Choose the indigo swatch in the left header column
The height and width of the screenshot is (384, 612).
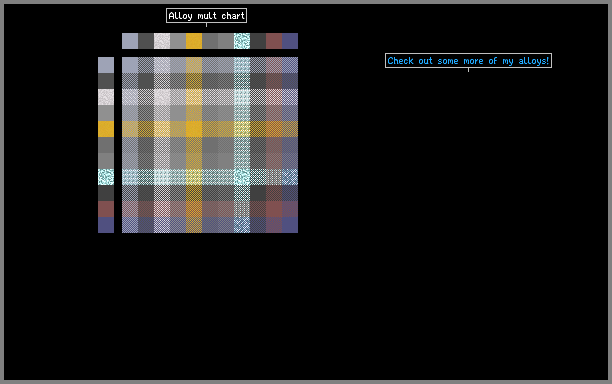pyautogui.click(x=106, y=225)
